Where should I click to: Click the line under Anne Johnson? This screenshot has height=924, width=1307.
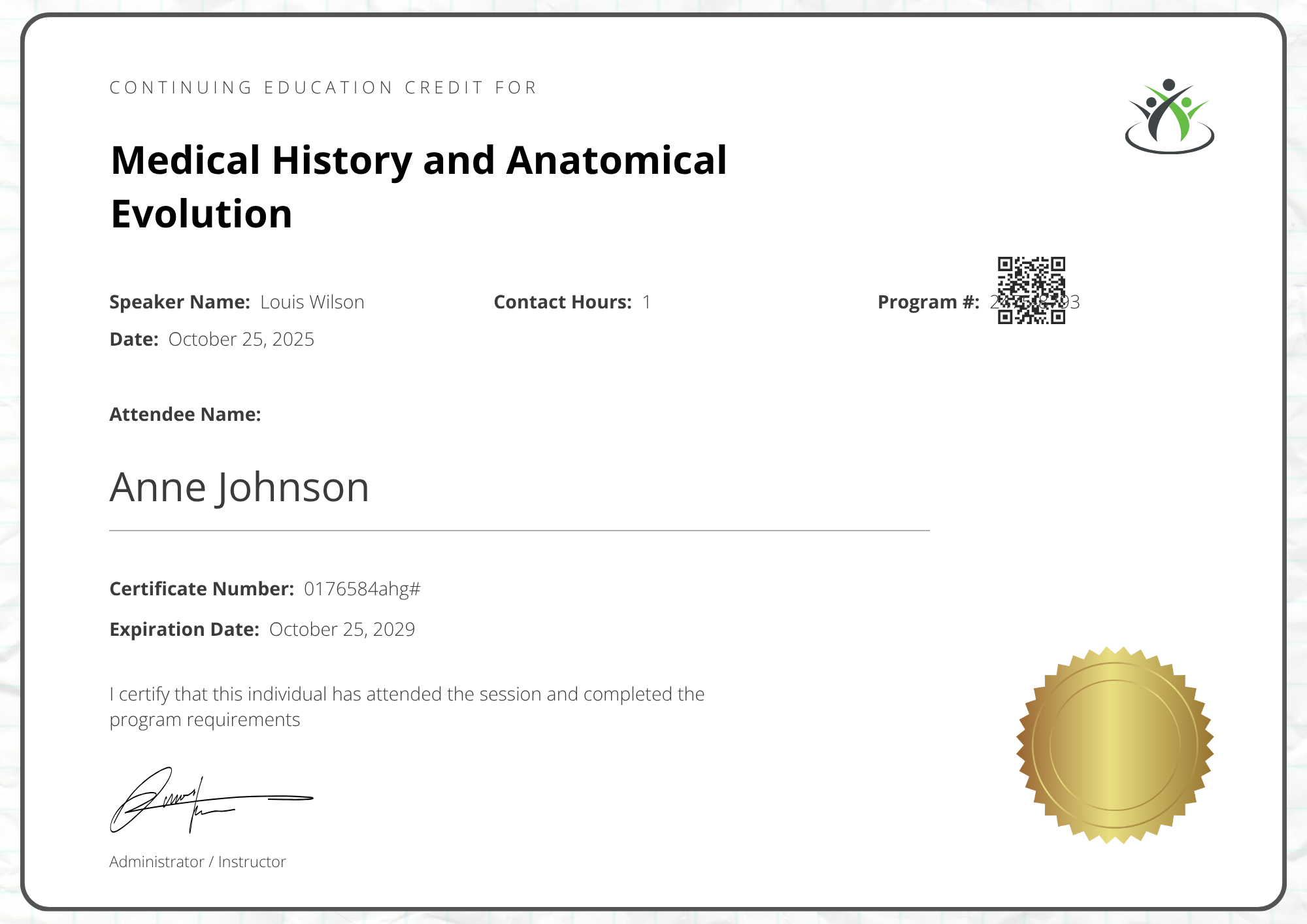click(x=520, y=531)
